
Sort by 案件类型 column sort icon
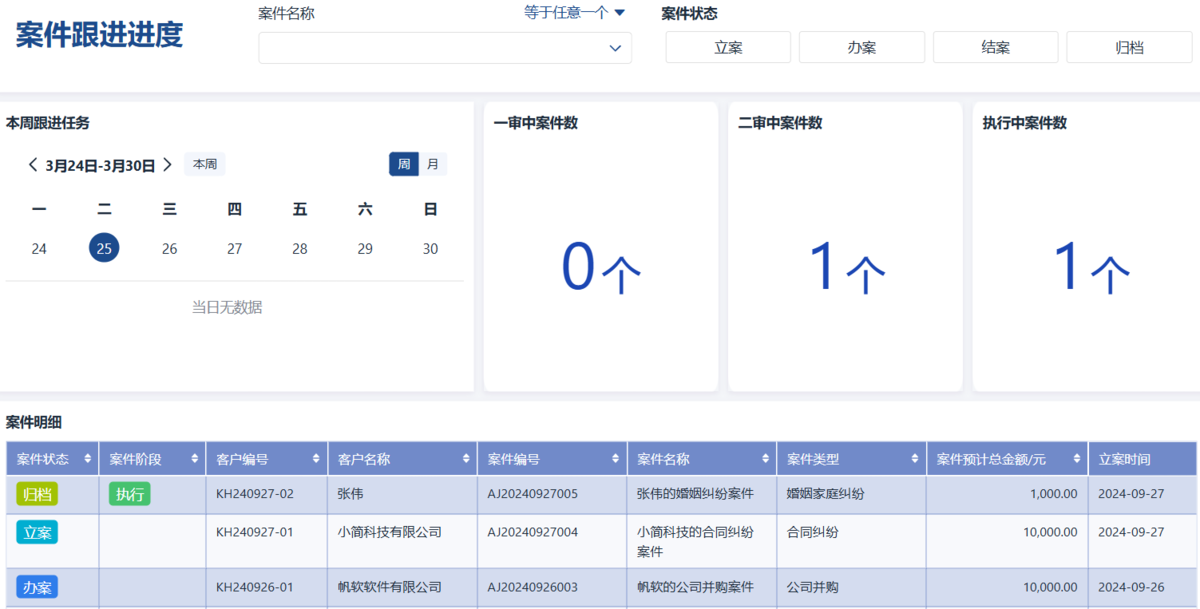[x=916, y=460]
